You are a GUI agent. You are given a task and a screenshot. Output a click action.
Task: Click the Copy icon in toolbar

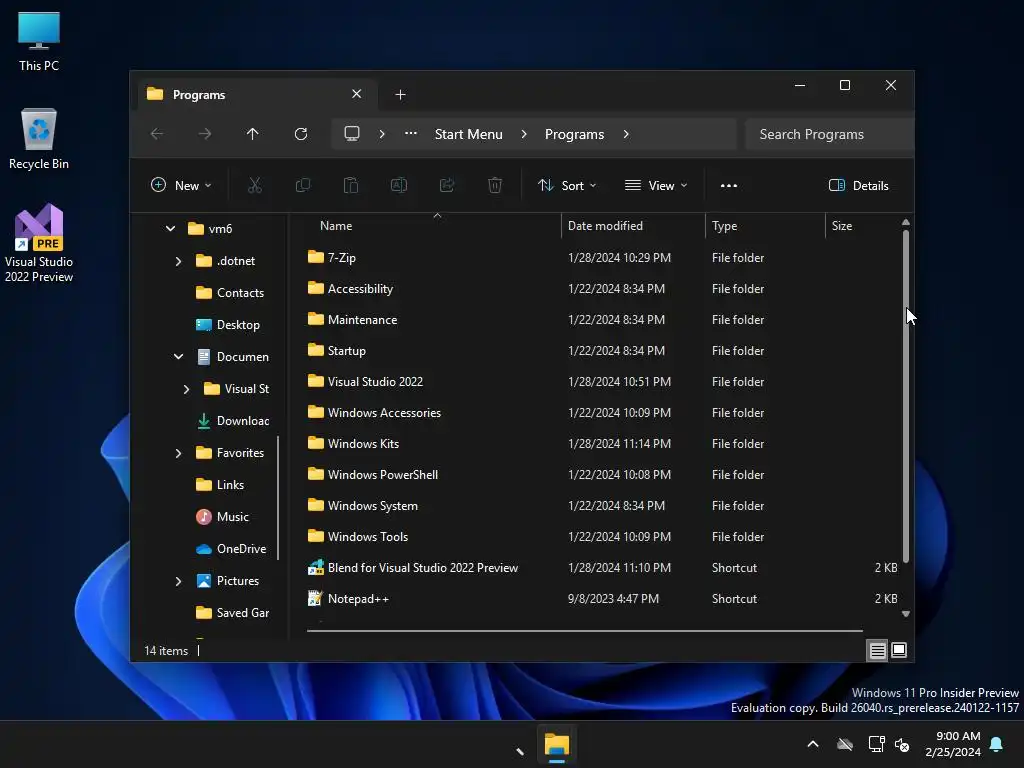pyautogui.click(x=303, y=185)
